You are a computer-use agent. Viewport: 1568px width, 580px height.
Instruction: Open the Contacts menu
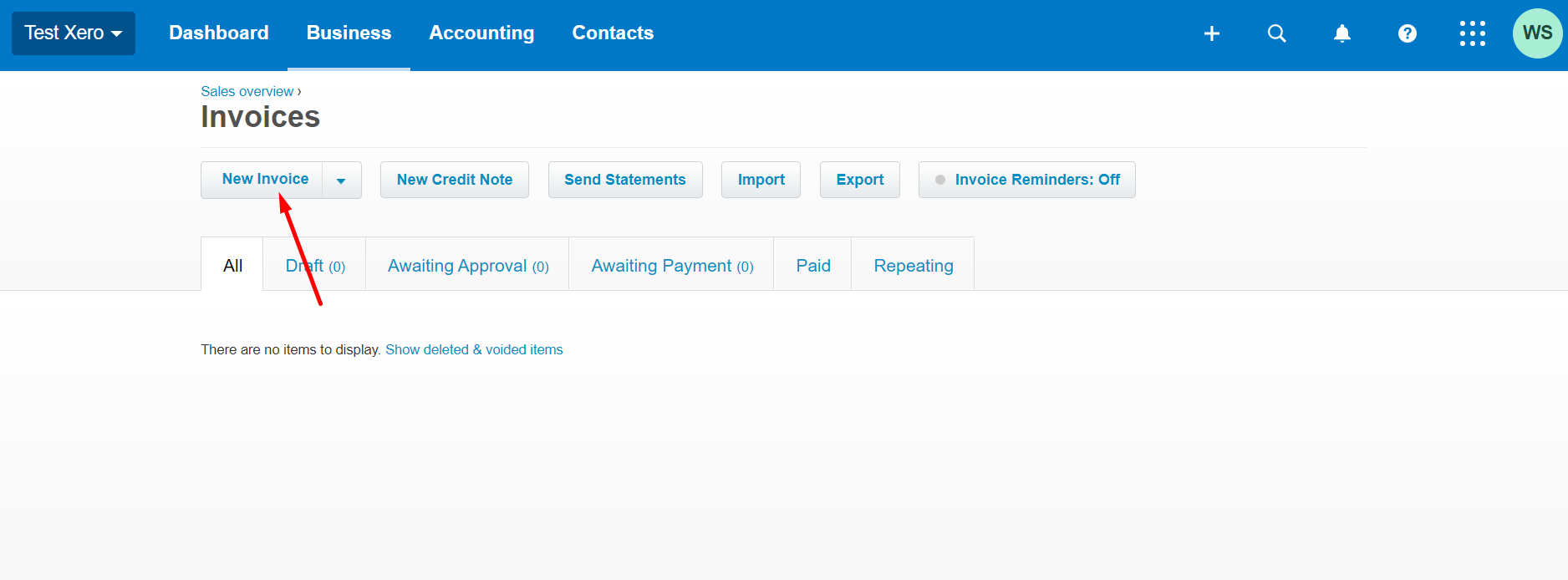tap(613, 33)
